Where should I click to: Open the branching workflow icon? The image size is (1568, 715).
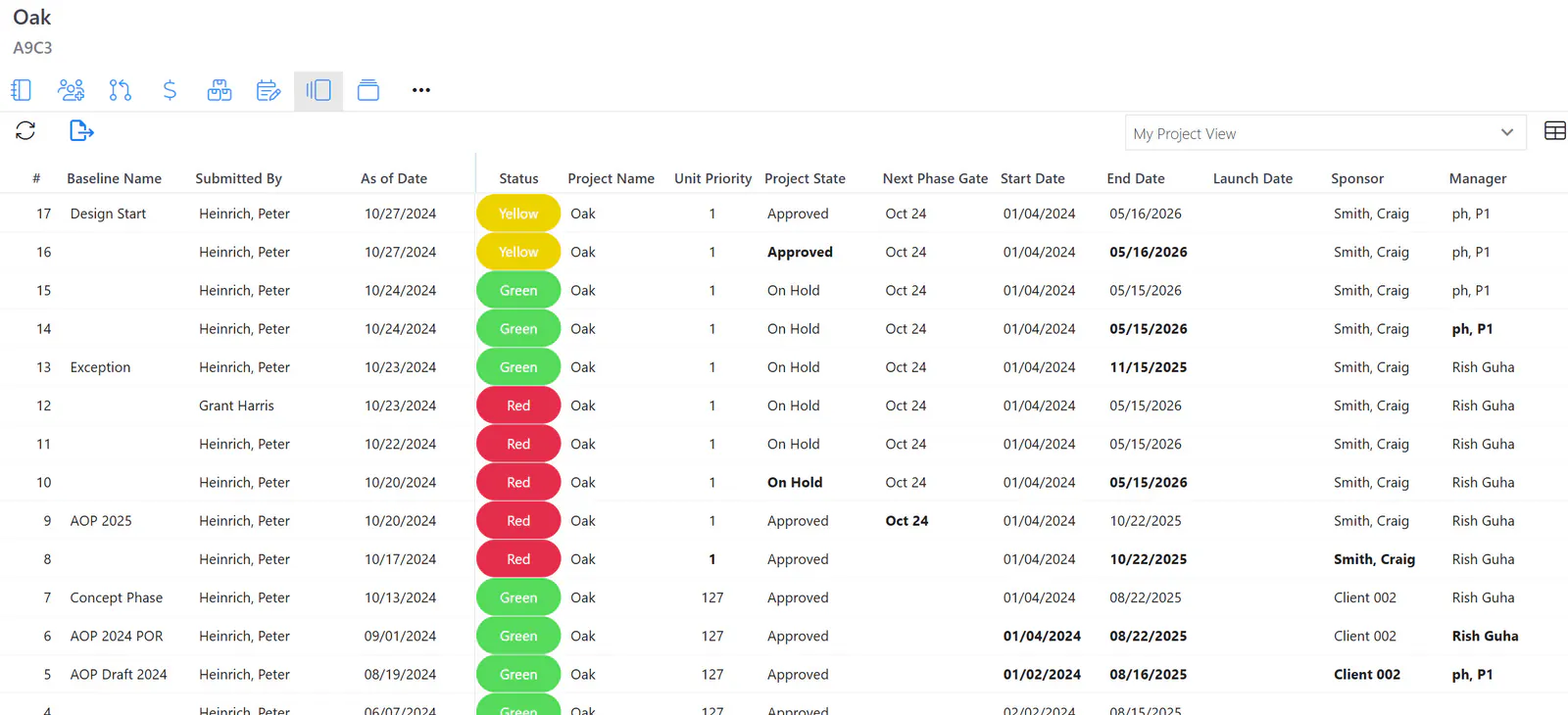click(121, 90)
